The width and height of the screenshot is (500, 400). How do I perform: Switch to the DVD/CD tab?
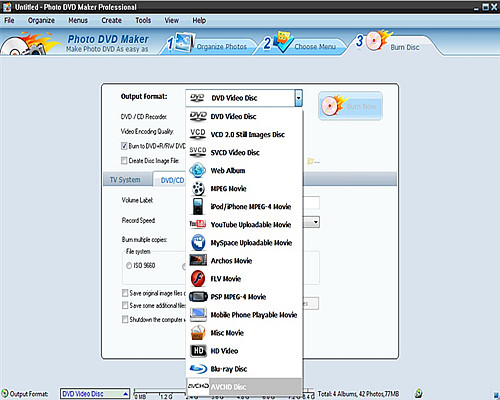(x=170, y=180)
